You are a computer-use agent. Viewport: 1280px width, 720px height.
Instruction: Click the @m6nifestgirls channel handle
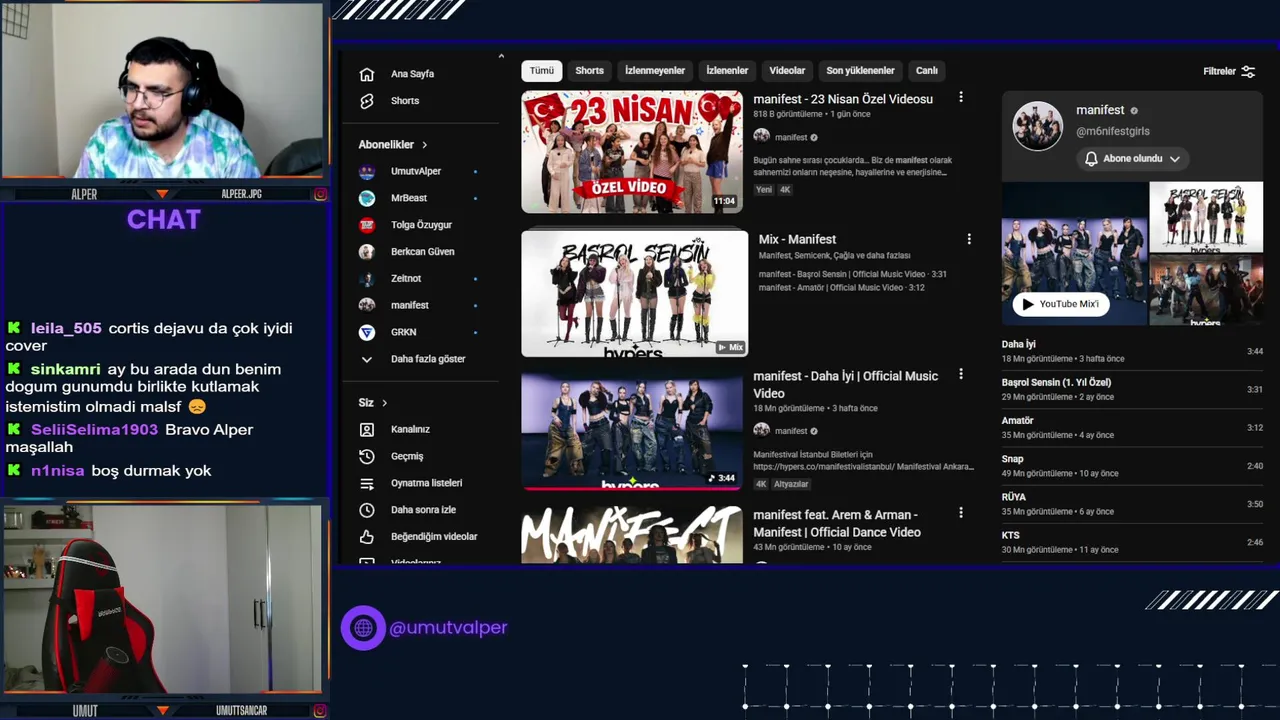1112,131
